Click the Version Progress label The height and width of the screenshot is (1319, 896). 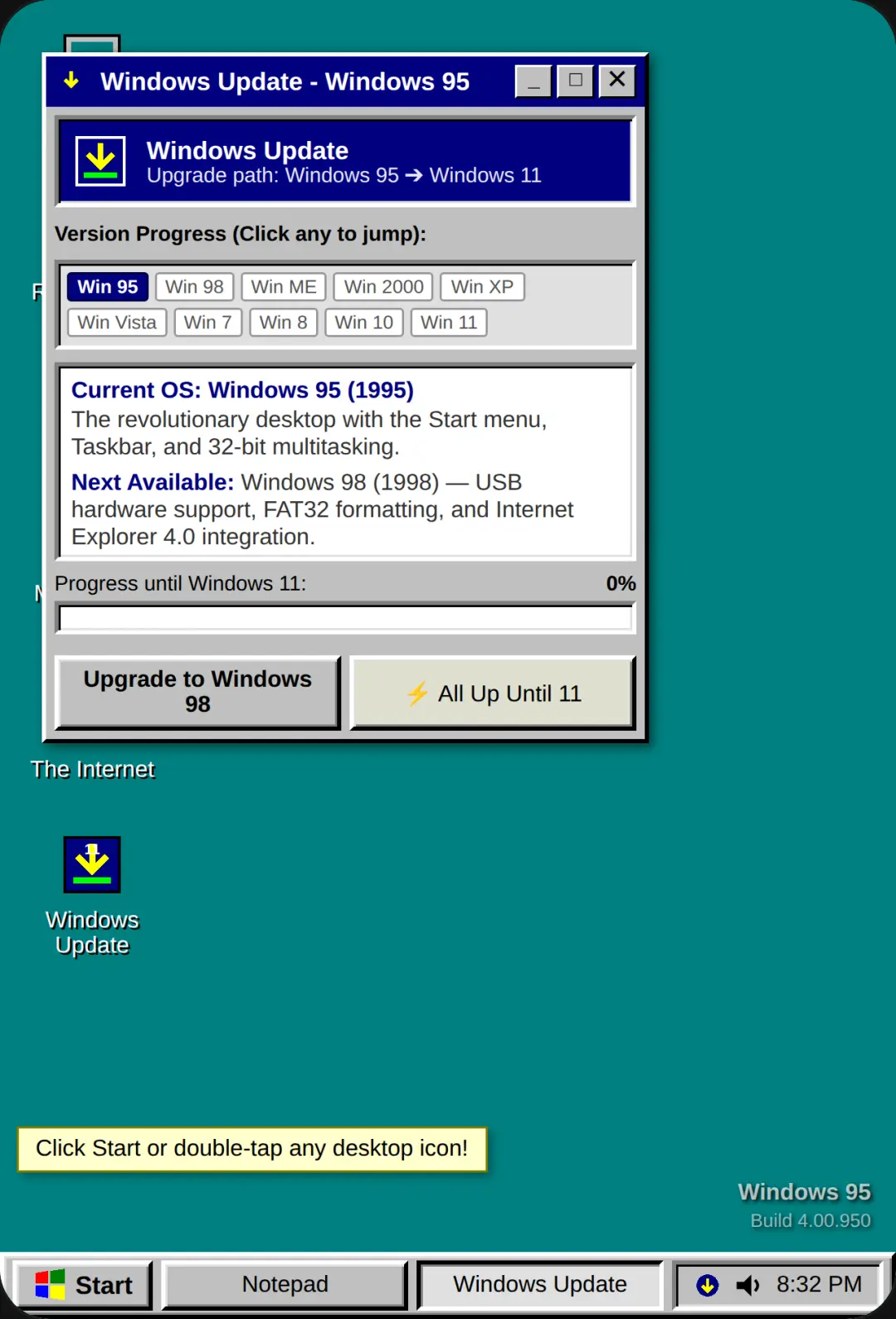240,234
